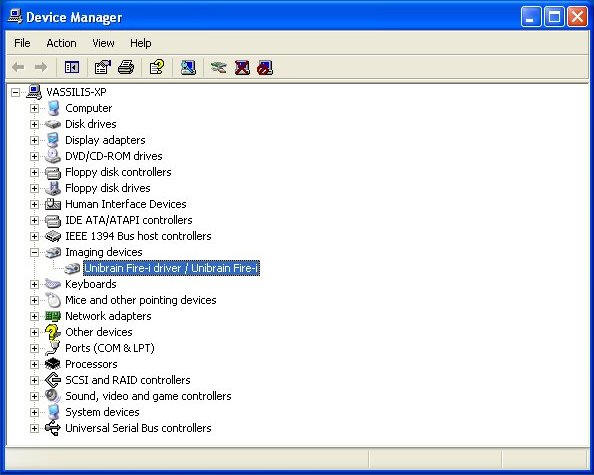594x475 pixels.
Task: Click the Help toolbar icon
Action: tap(157, 68)
